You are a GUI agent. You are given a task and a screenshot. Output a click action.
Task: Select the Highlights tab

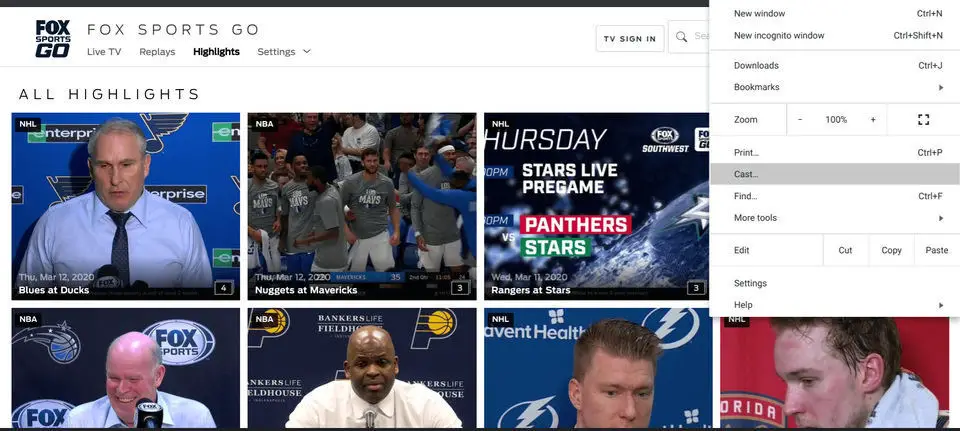[x=216, y=51]
